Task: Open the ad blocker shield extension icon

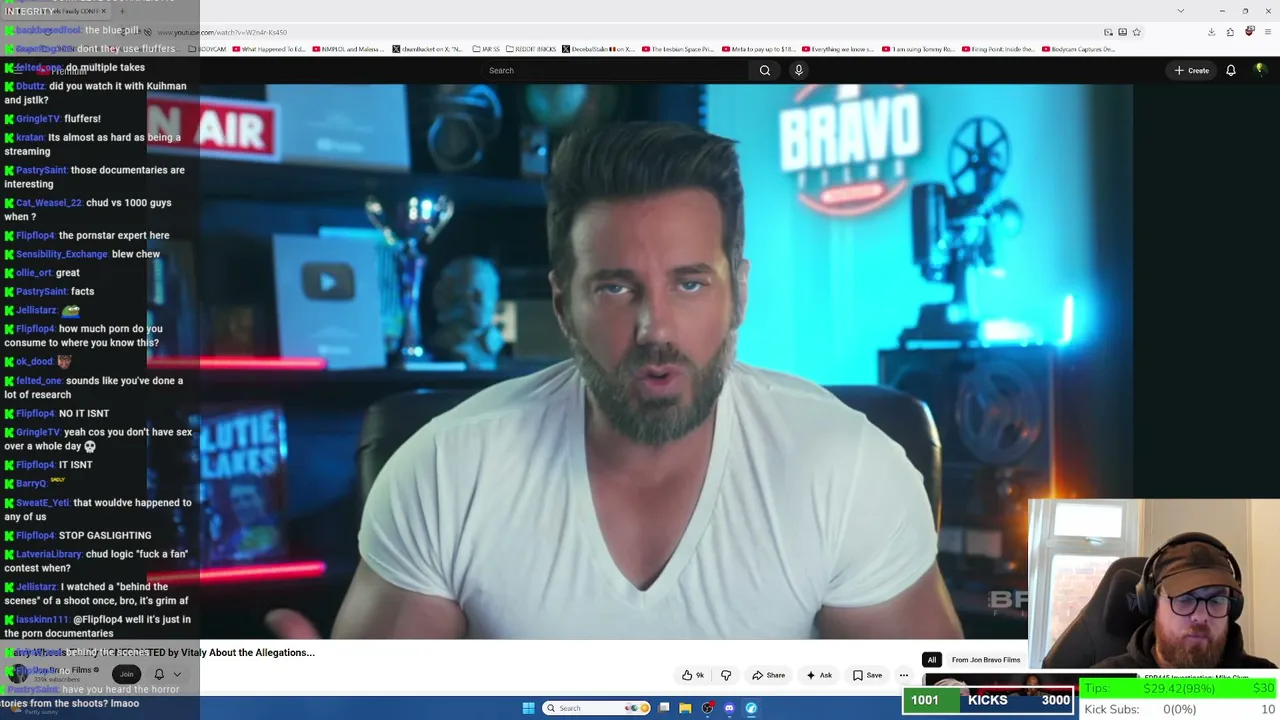Action: (x=1249, y=32)
